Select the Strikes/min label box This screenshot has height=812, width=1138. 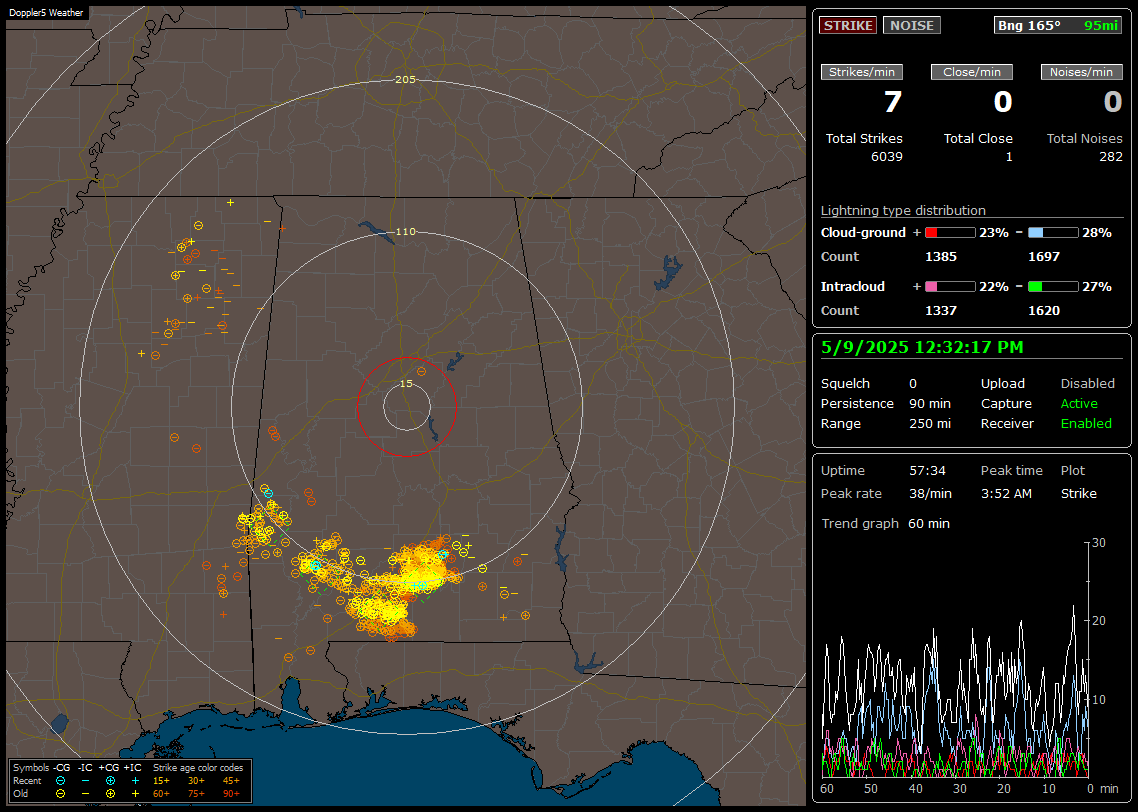[x=861, y=72]
